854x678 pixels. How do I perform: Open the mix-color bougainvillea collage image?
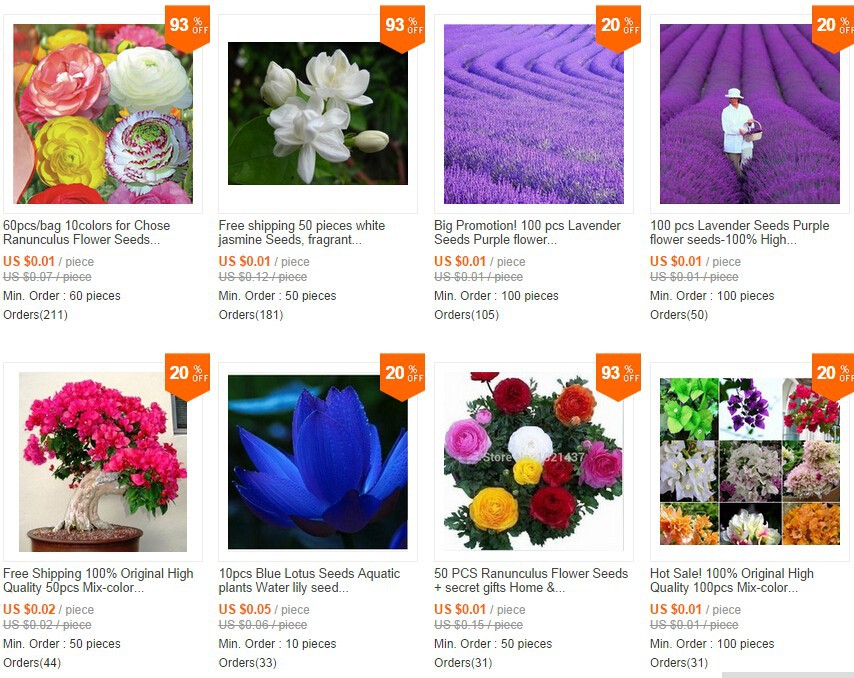750,462
